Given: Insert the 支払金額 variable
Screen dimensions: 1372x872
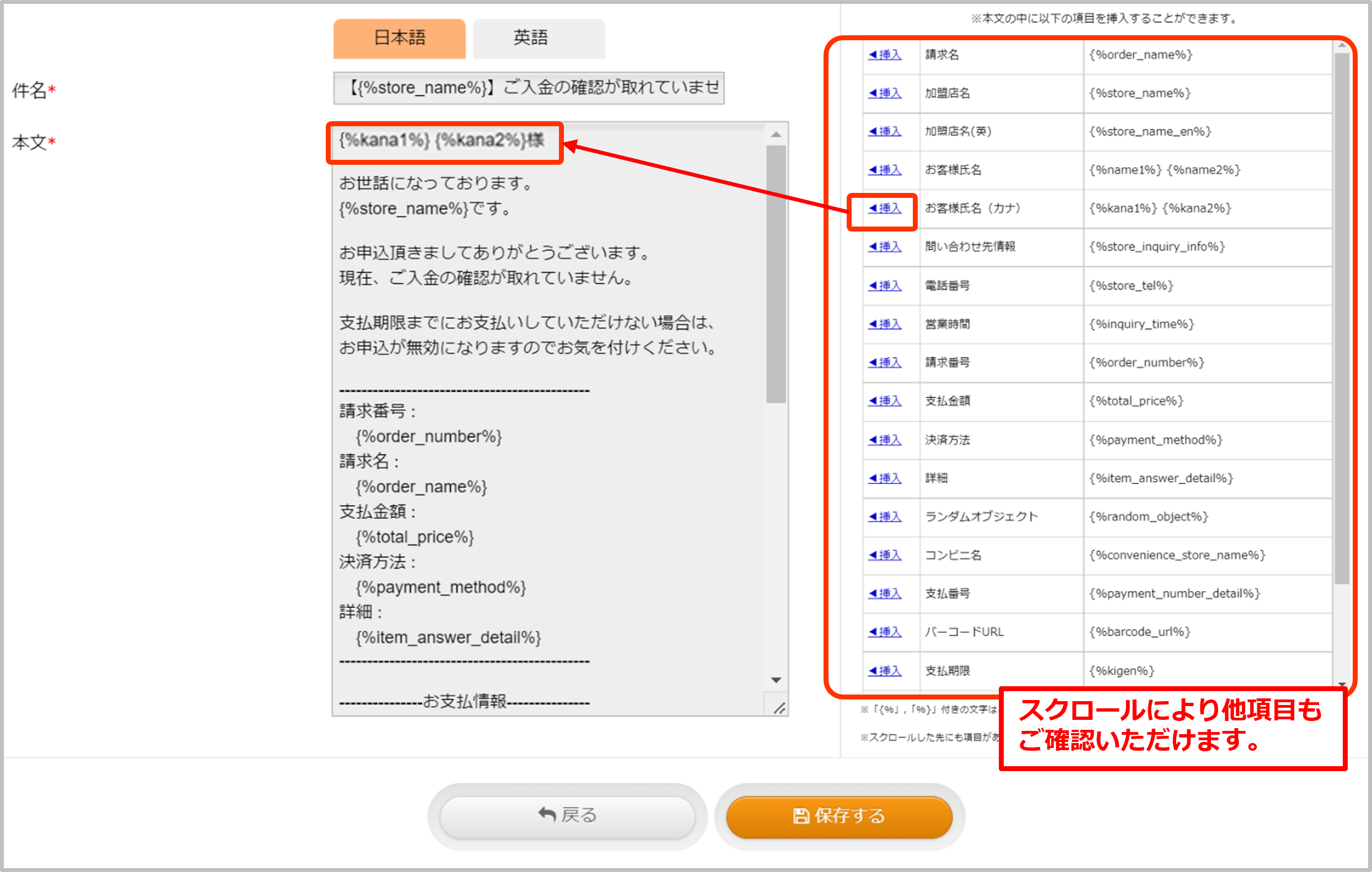Looking at the screenshot, I should tap(885, 401).
